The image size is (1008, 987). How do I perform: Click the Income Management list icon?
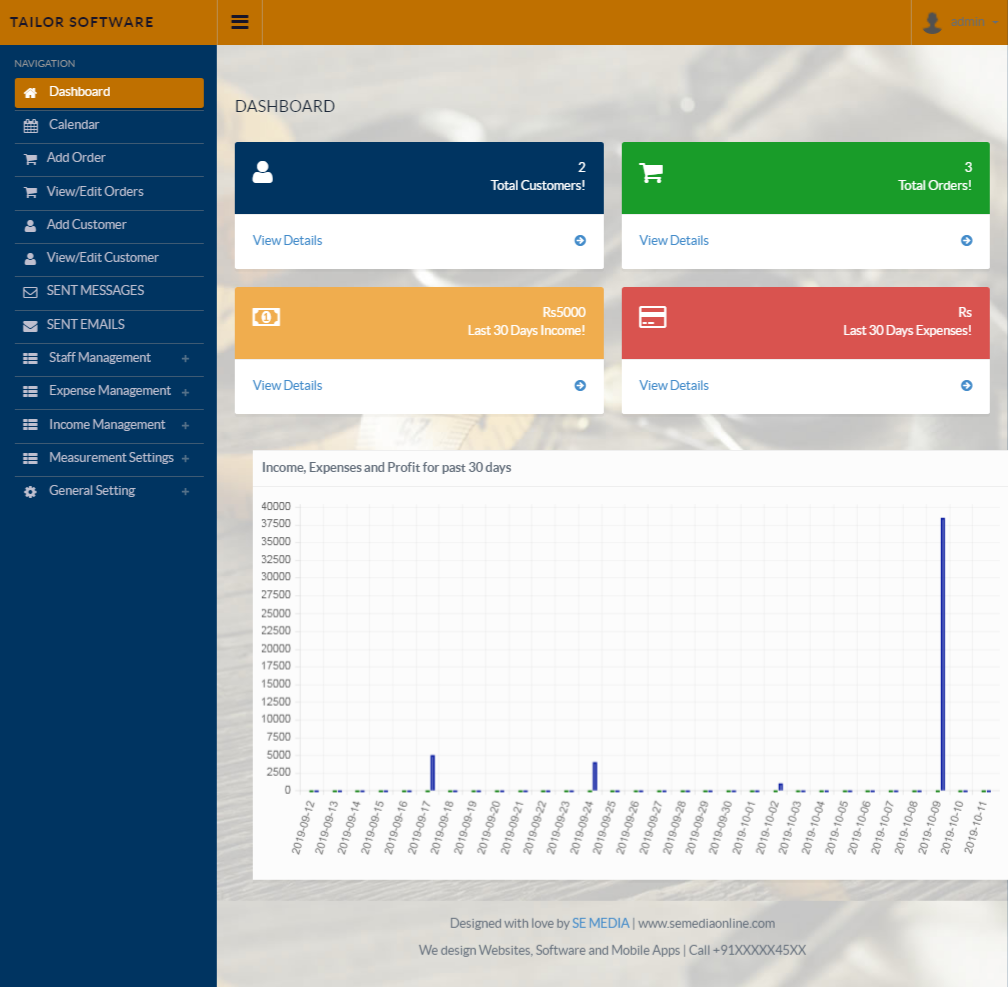coord(30,425)
